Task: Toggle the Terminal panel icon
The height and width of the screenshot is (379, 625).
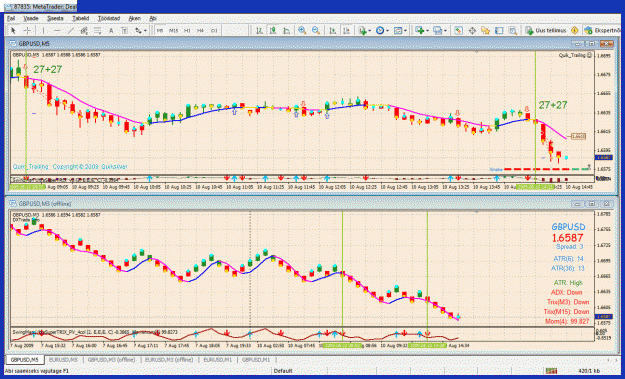Action: [499, 31]
